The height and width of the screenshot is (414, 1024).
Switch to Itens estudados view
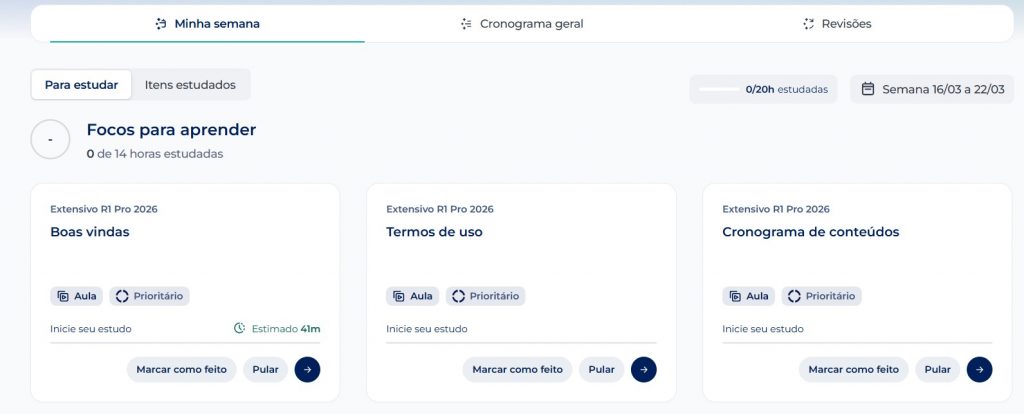pos(190,85)
